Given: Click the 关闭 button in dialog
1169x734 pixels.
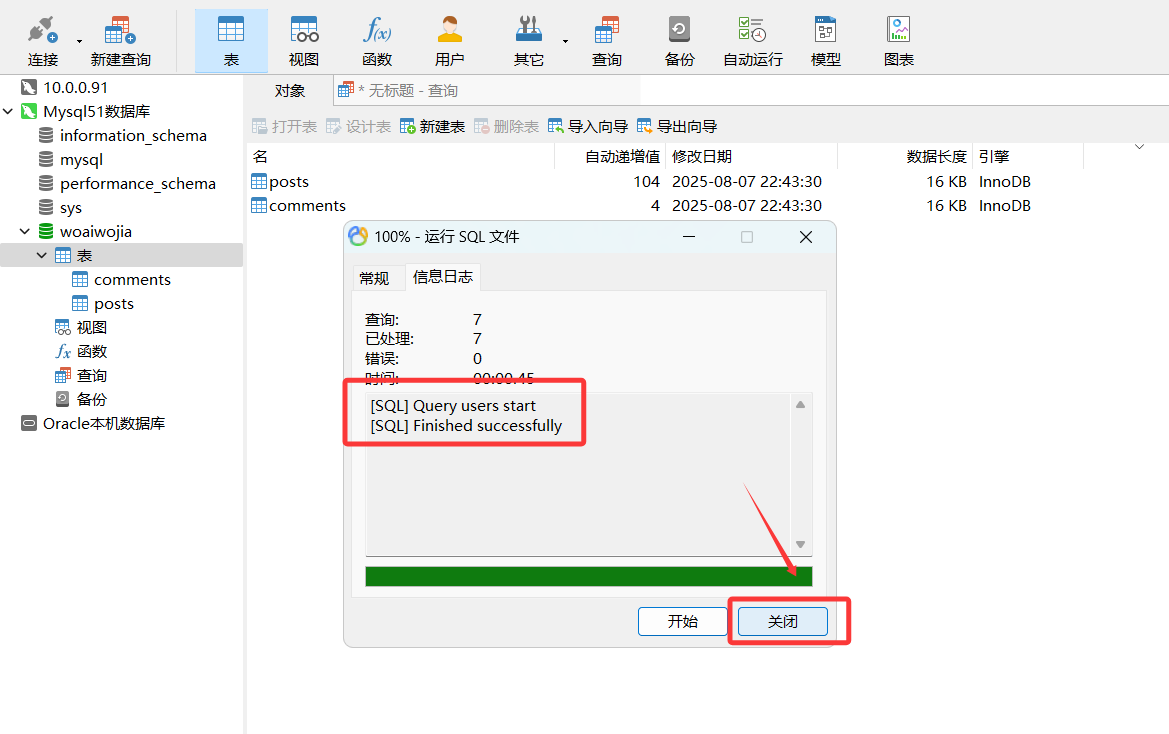Looking at the screenshot, I should [x=783, y=621].
